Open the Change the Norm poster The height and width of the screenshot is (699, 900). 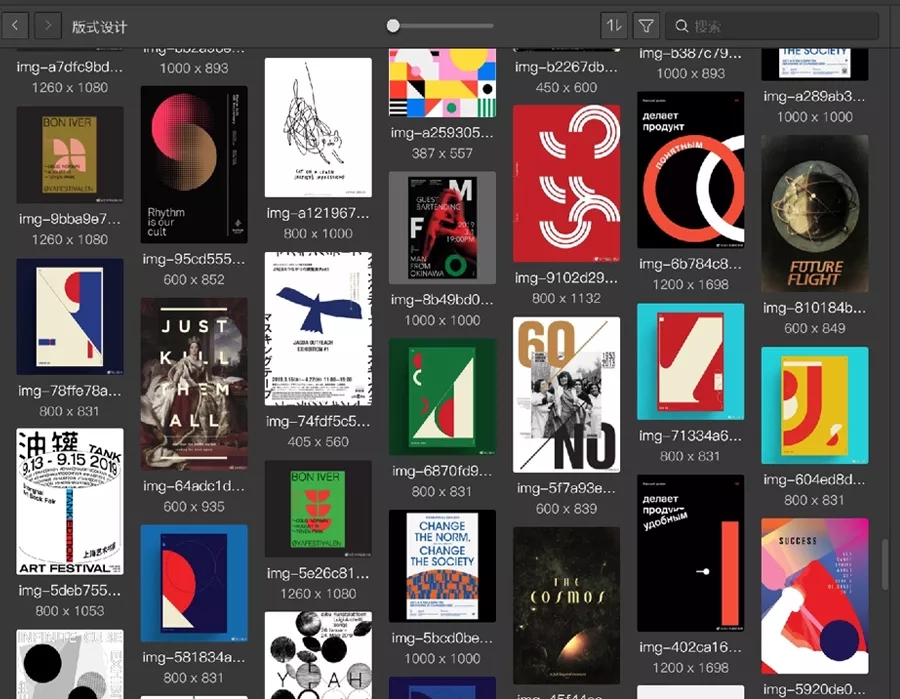click(x=442, y=565)
